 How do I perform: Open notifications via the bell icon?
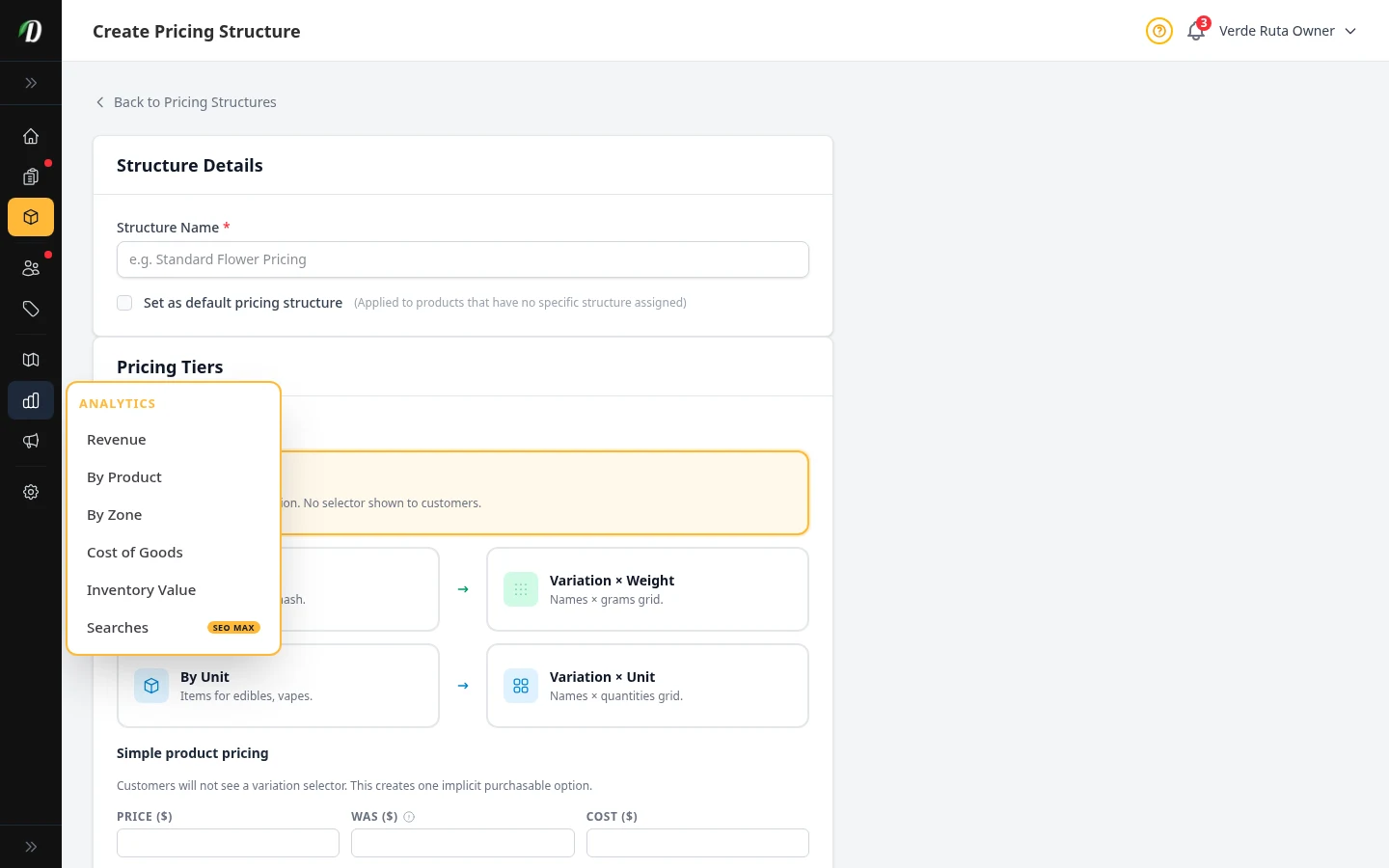[x=1195, y=31]
